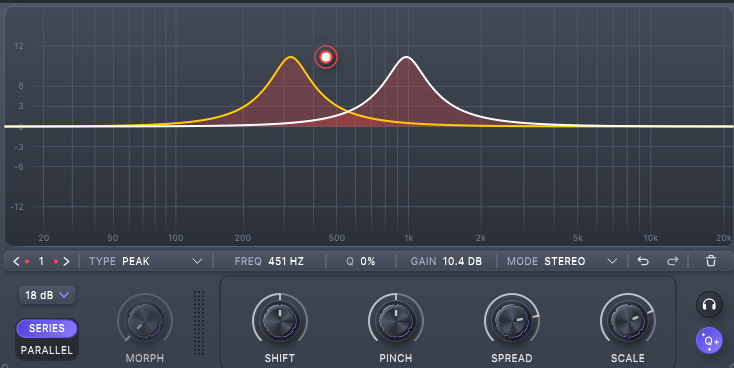Click the MORPH knob
Screen dimensions: 734x368
pos(145,321)
